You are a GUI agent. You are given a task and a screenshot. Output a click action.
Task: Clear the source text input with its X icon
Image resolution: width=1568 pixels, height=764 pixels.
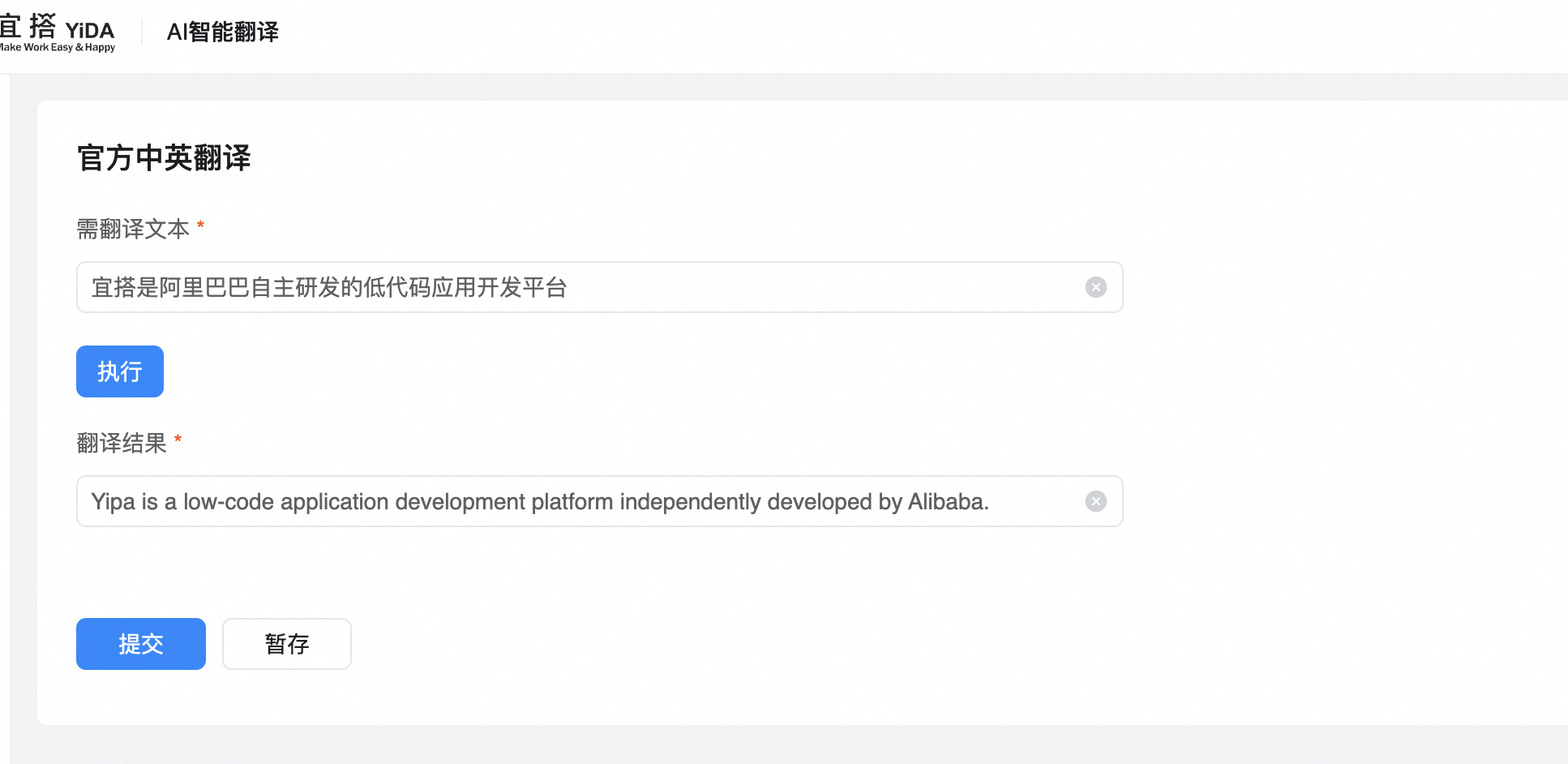[x=1095, y=287]
